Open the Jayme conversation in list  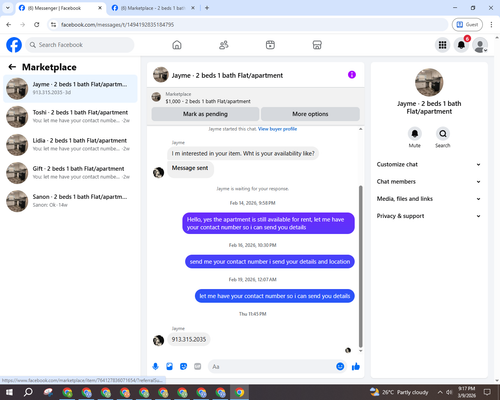tap(70, 89)
